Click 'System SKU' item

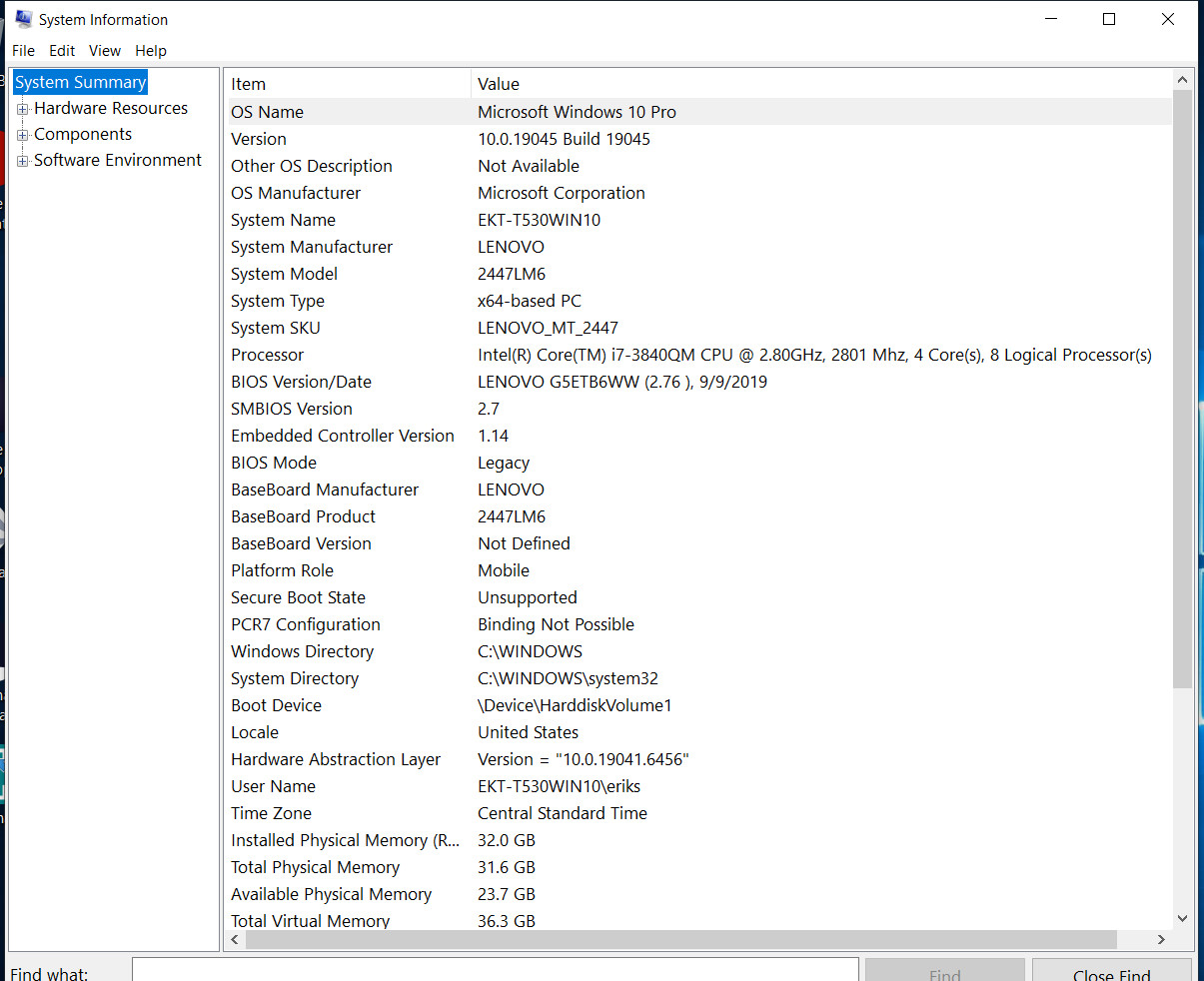tap(276, 328)
